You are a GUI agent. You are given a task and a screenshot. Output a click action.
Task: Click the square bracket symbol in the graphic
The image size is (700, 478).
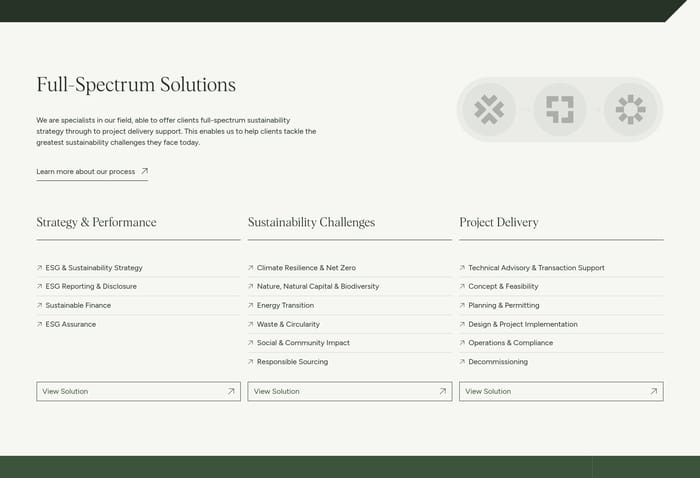click(560, 109)
